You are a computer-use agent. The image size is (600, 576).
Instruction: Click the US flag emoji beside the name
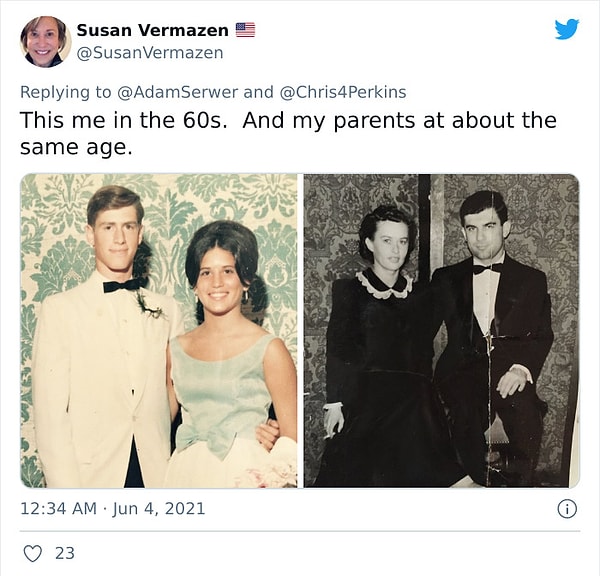click(x=245, y=30)
